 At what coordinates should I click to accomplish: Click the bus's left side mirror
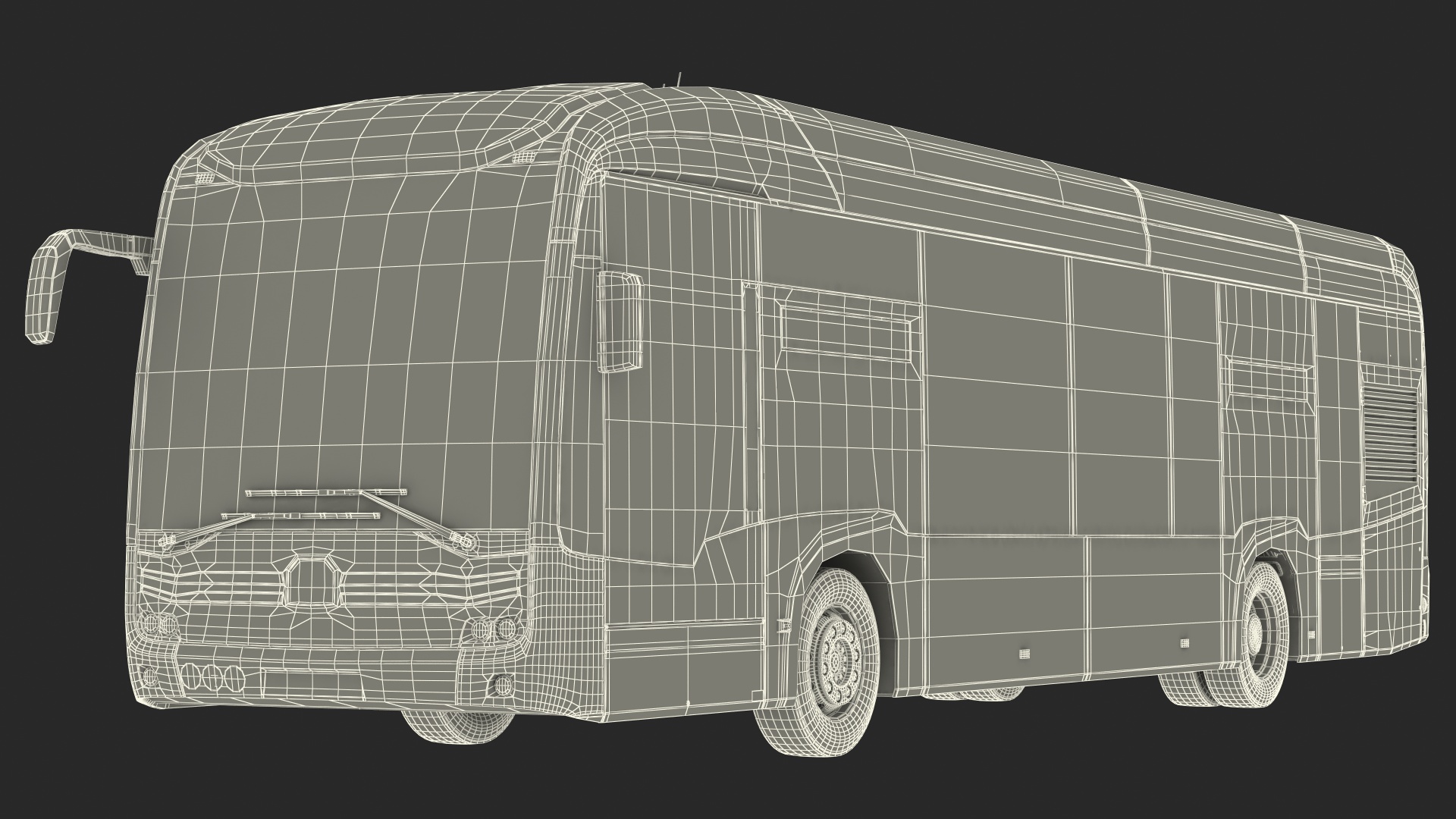(43, 294)
